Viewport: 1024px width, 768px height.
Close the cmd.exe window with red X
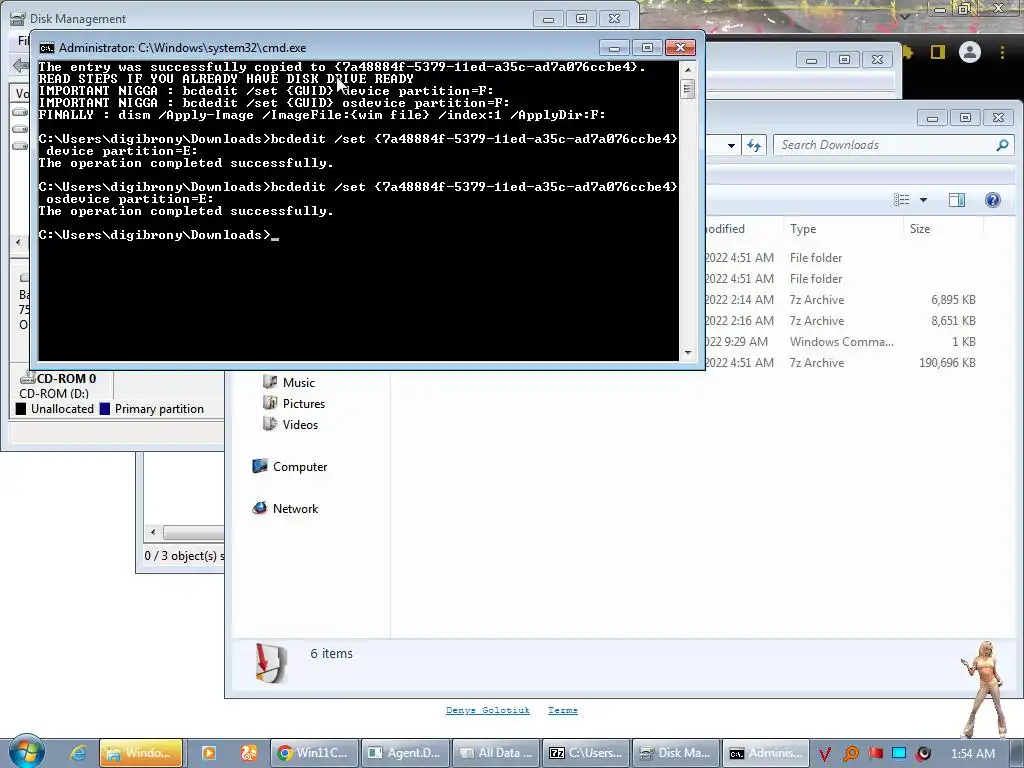tap(680, 48)
